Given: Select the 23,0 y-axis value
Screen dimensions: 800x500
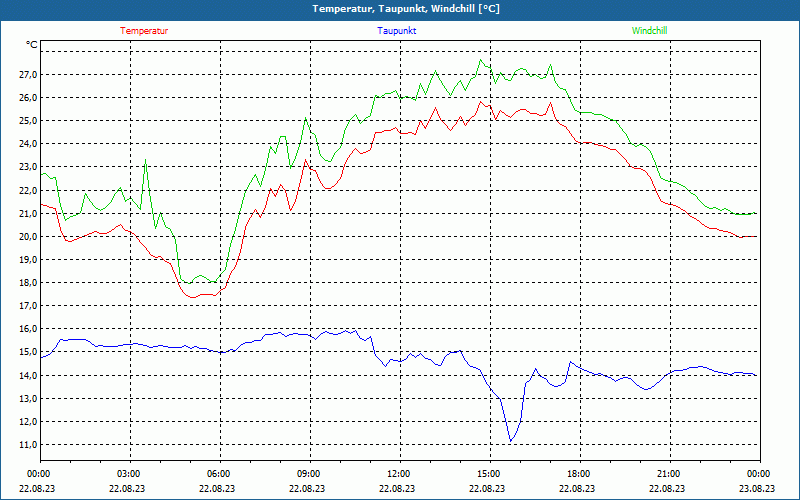Looking at the screenshot, I should pyautogui.click(x=29, y=167).
